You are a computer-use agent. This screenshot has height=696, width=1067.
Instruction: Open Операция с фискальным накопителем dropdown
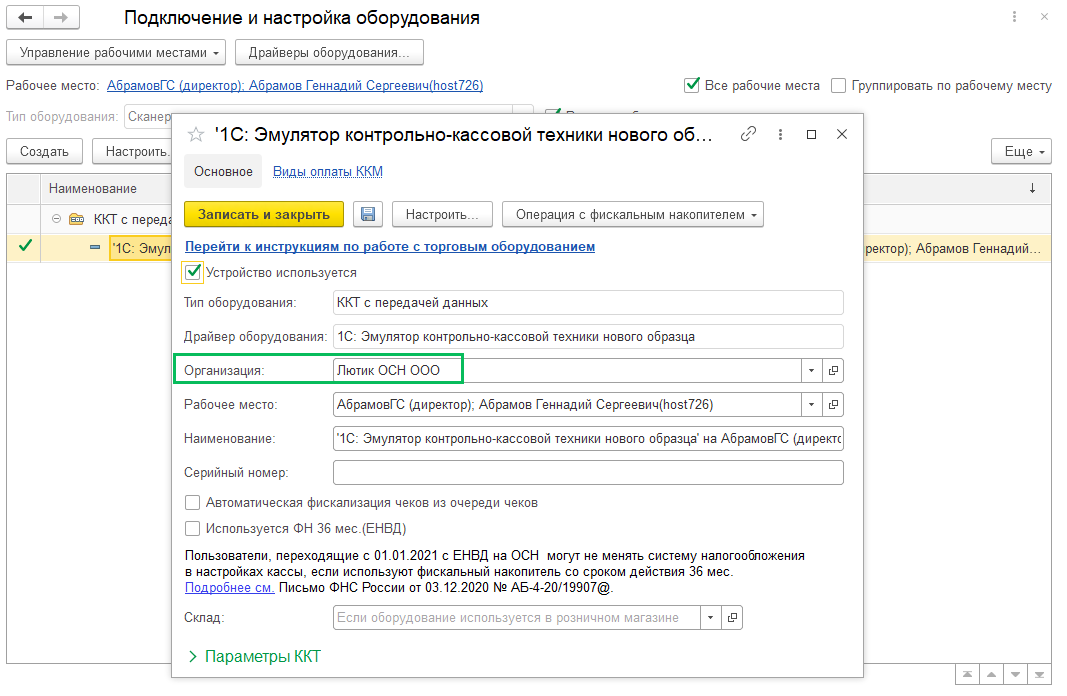coord(632,214)
